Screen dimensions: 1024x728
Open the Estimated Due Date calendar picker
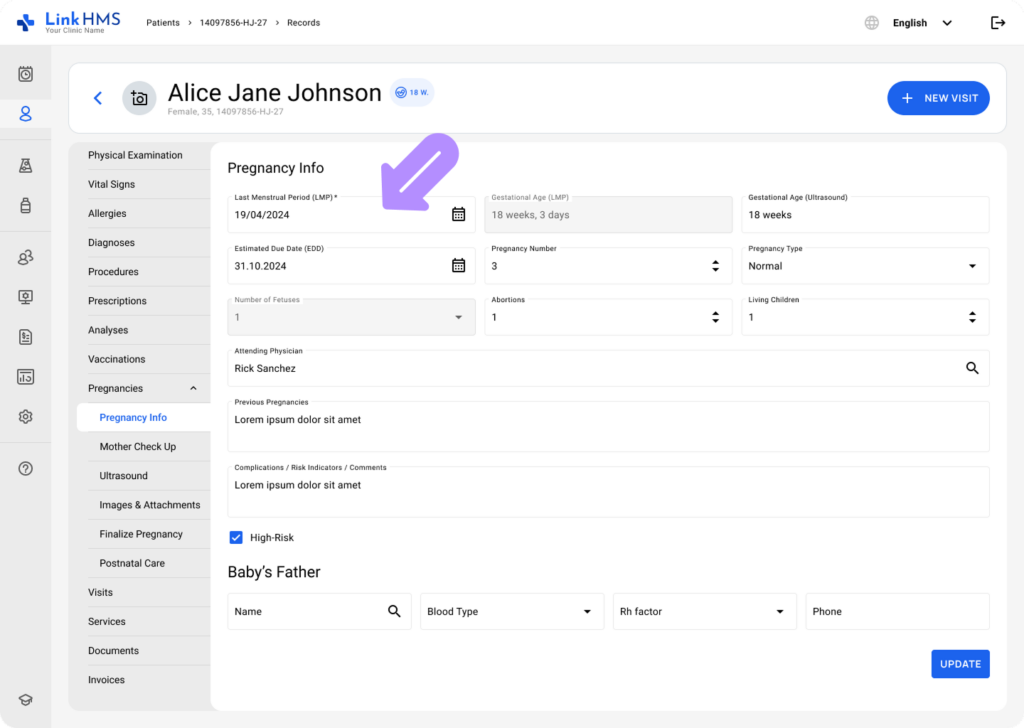pyautogui.click(x=458, y=266)
